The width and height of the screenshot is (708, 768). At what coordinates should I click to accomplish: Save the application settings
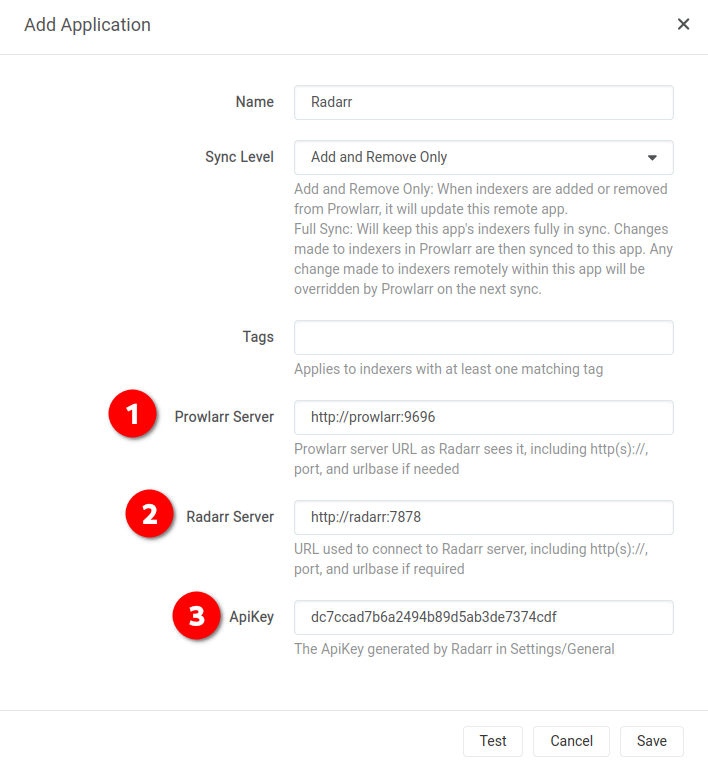tap(652, 741)
